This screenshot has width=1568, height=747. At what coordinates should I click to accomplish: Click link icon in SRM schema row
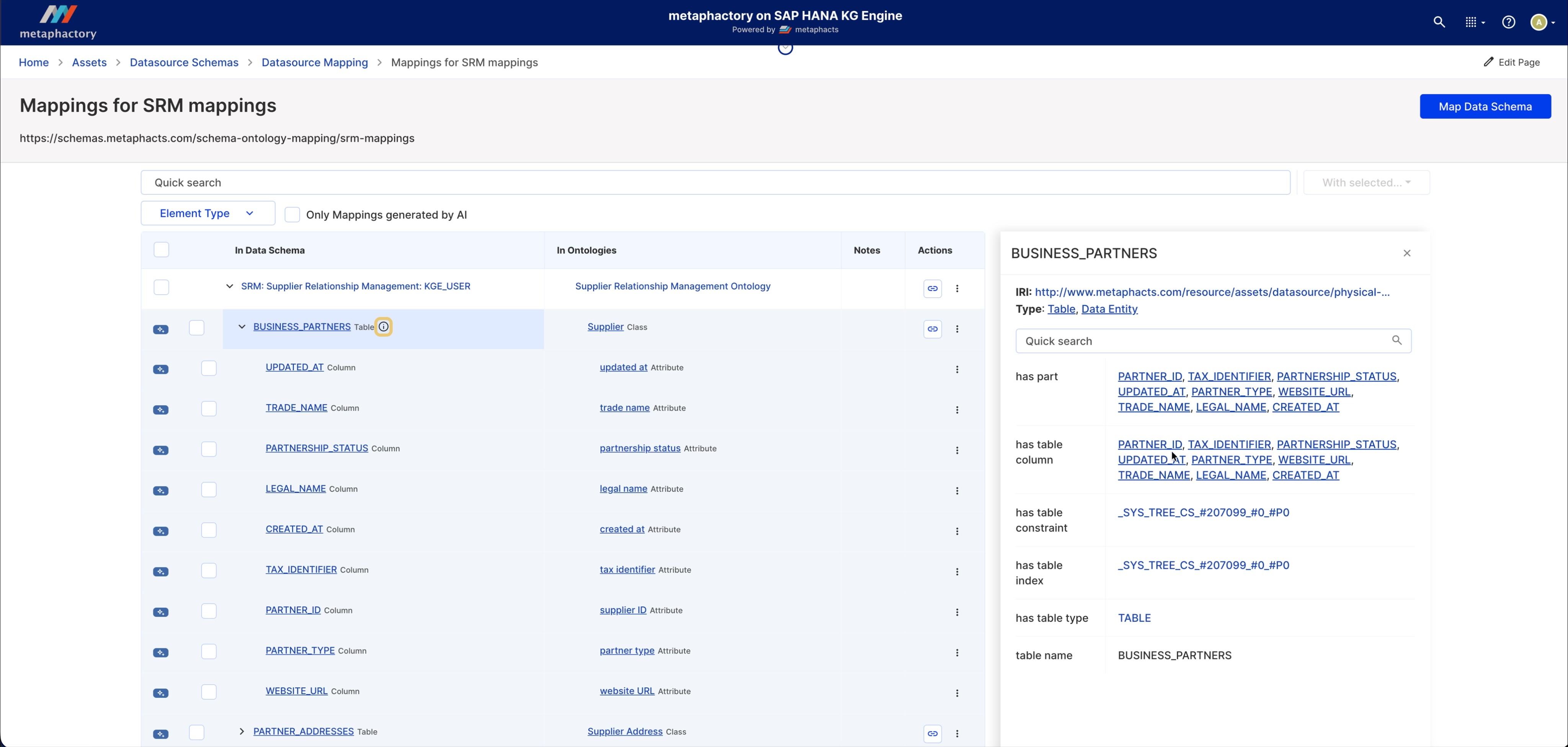coord(932,288)
